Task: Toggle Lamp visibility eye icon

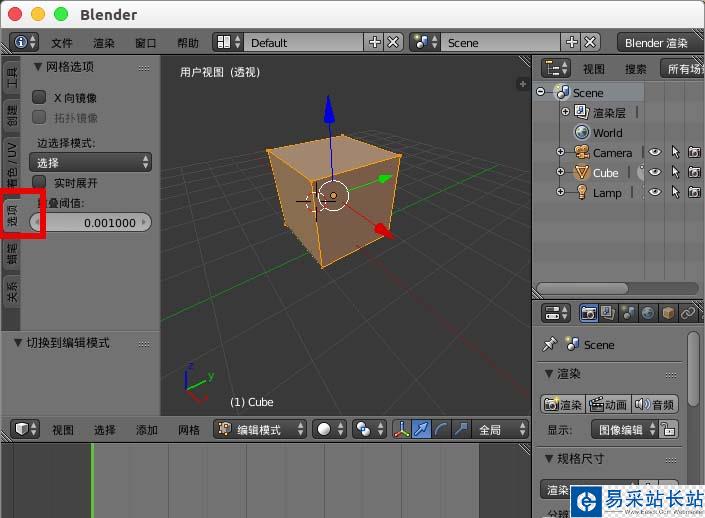Action: point(655,192)
